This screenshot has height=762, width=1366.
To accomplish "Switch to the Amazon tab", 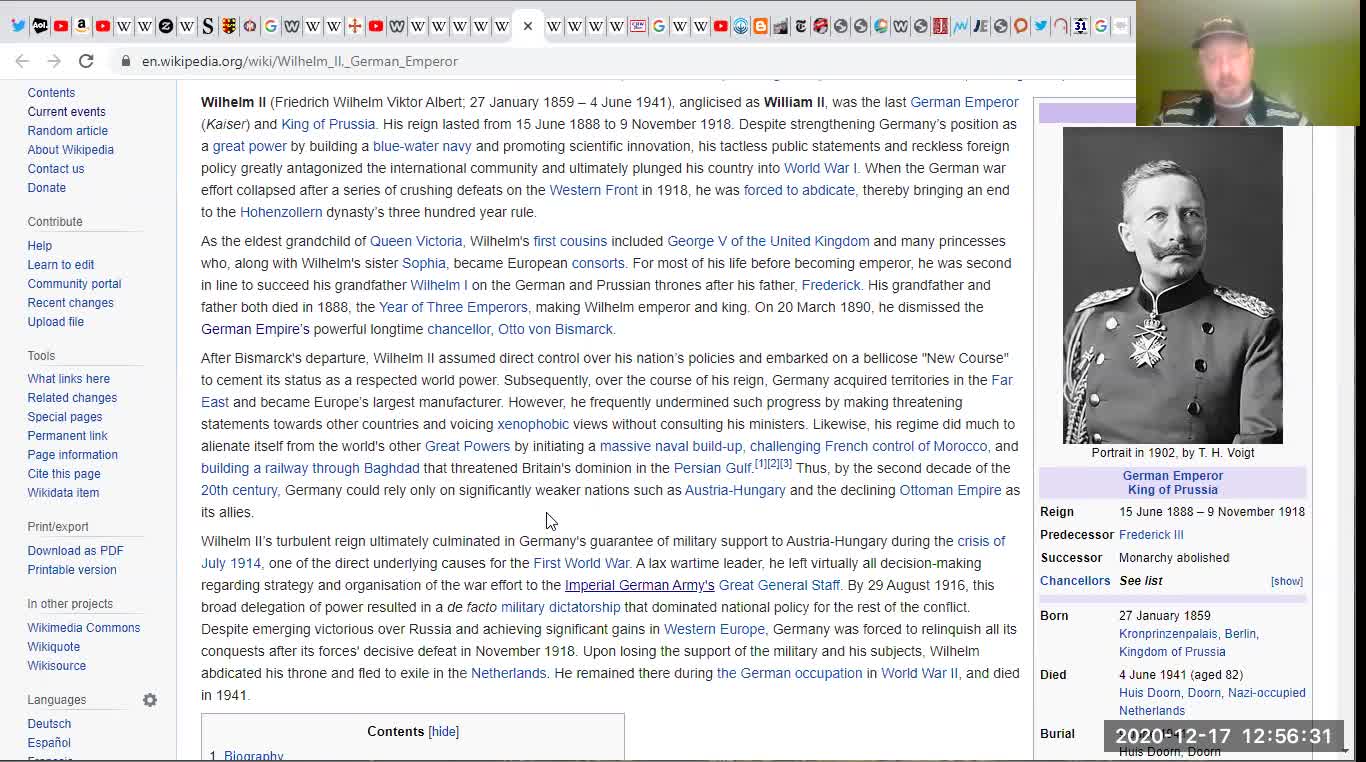I will tap(81, 26).
